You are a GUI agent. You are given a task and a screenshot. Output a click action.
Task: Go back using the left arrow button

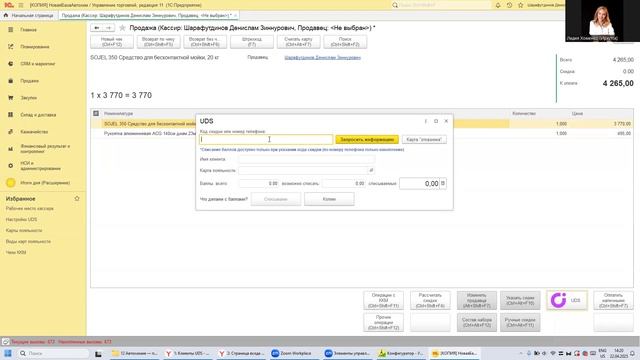(97, 28)
